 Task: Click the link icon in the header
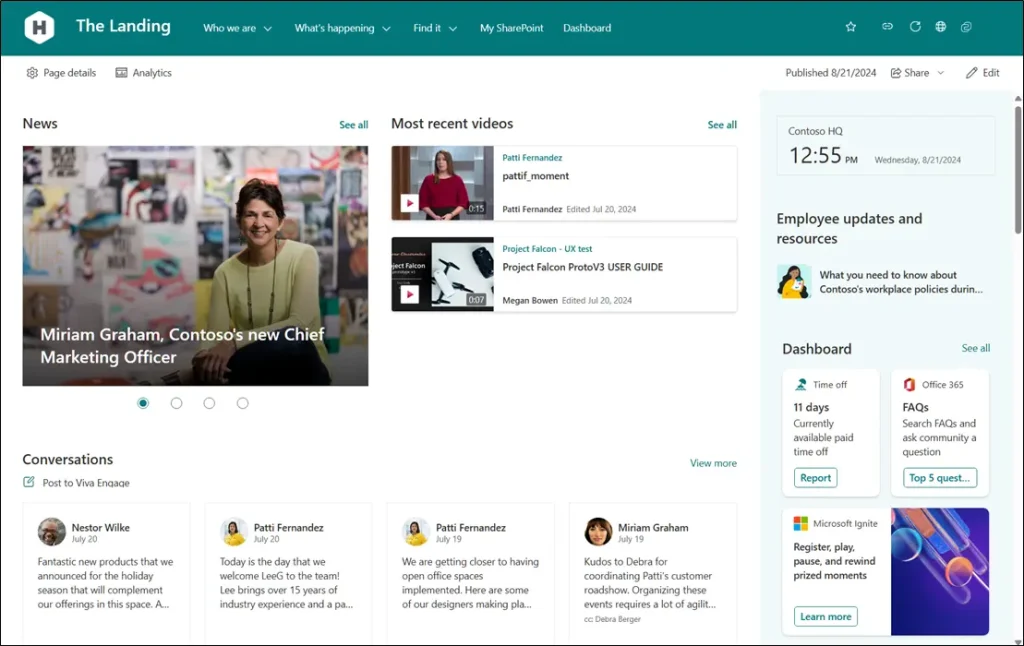click(x=887, y=27)
